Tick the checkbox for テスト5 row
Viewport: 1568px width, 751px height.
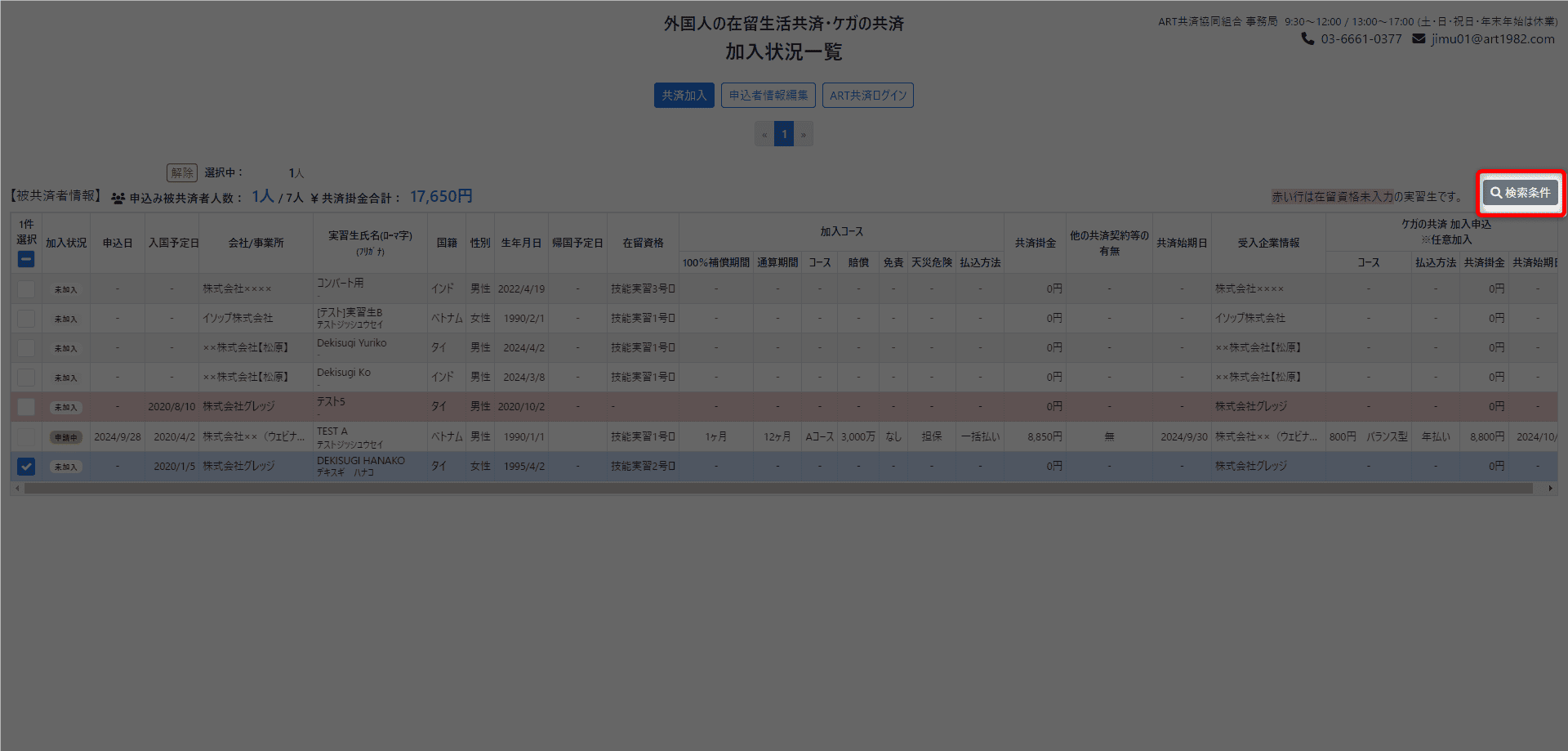[26, 407]
